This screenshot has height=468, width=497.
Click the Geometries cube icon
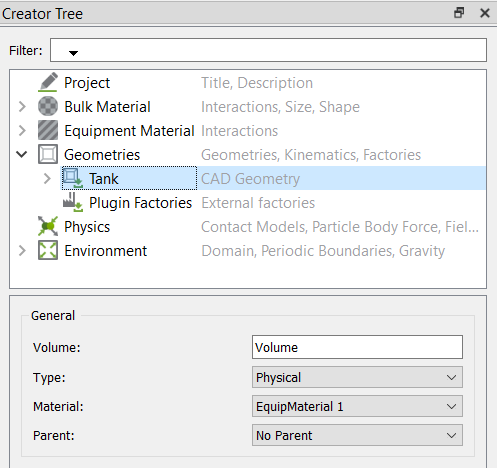[x=48, y=154]
